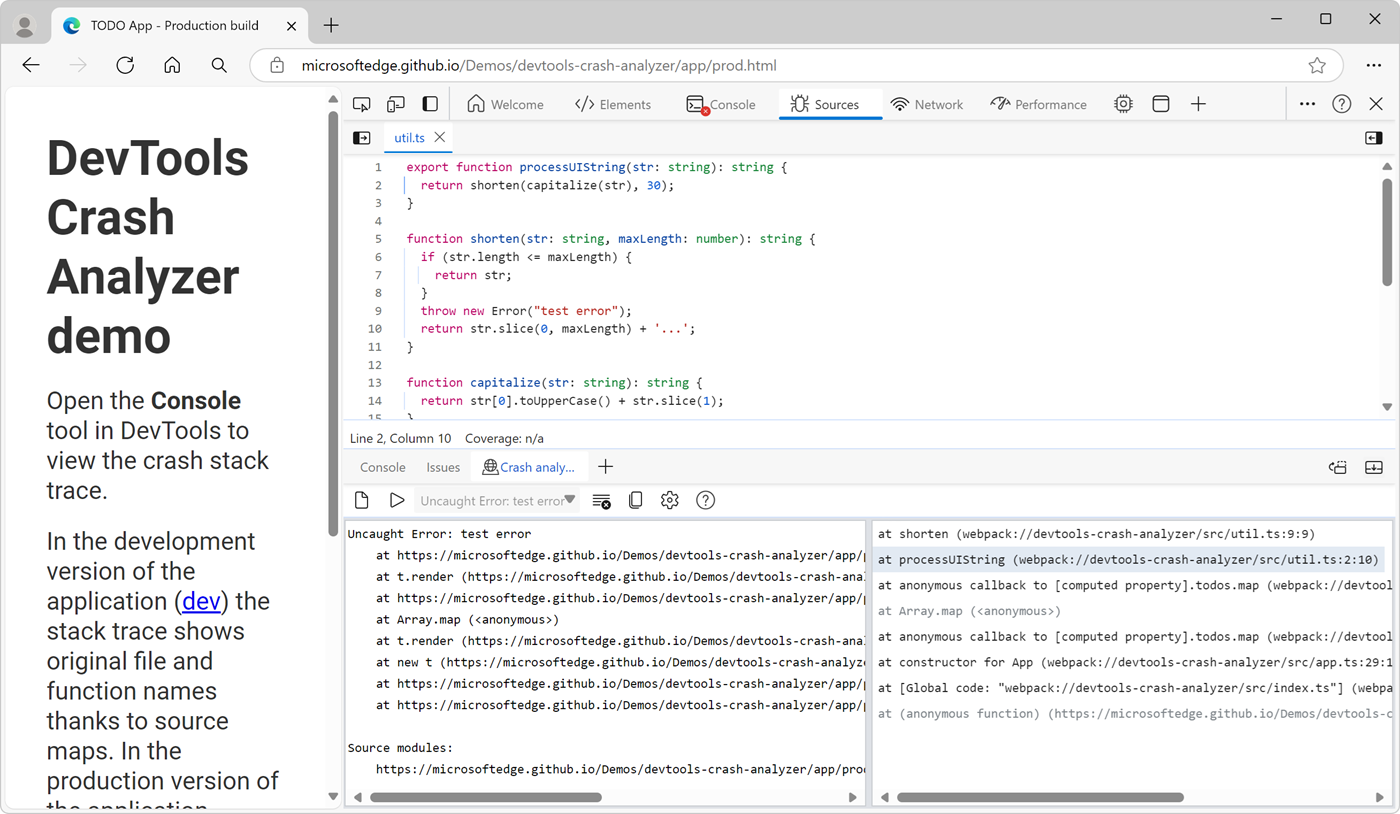Select the processUIString stack frame
This screenshot has width=1400, height=814.
click(x=1128, y=560)
